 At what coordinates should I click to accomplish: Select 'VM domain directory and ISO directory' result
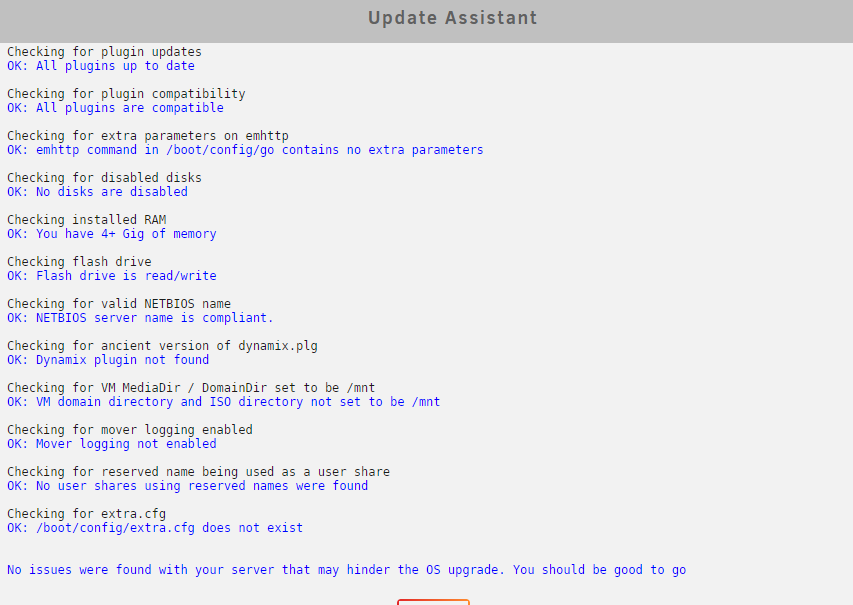tap(224, 402)
